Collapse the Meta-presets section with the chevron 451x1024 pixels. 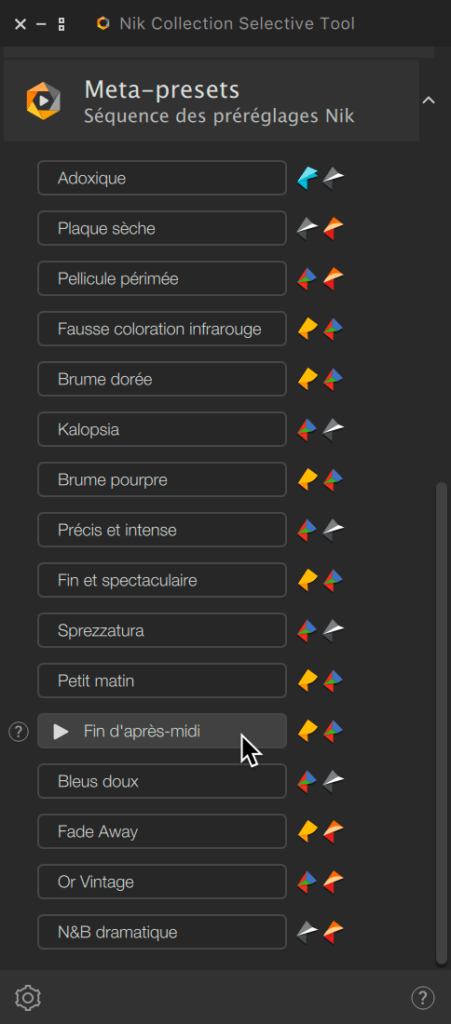pyautogui.click(x=429, y=100)
